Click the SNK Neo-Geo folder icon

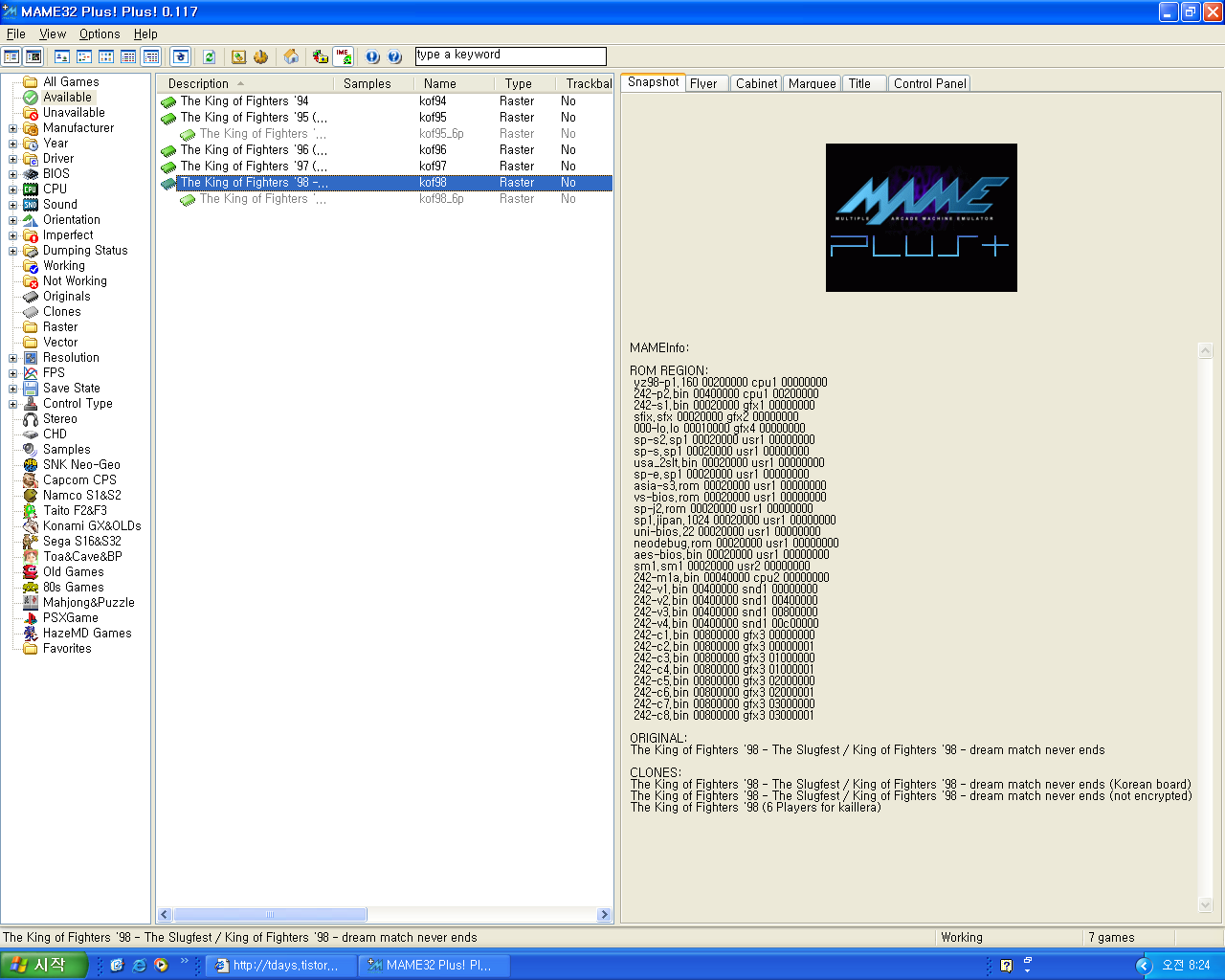[31, 465]
